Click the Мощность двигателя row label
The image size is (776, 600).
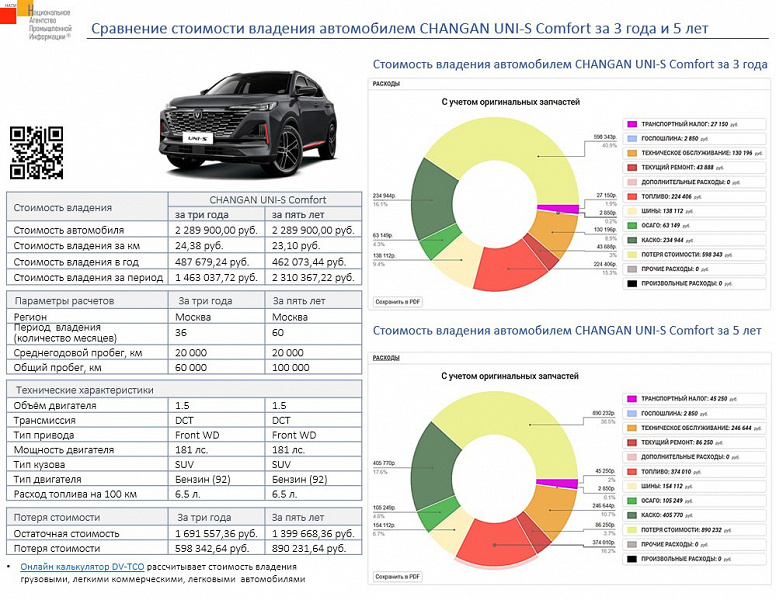click(64, 450)
